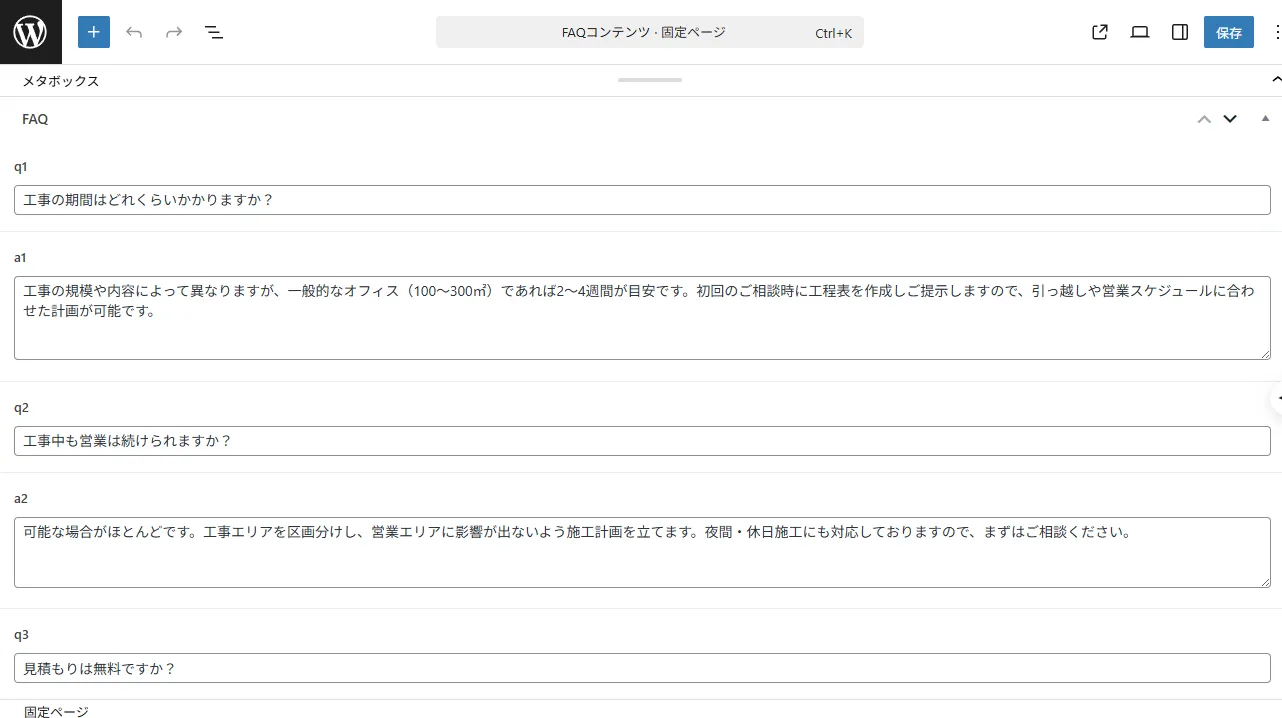Image resolution: width=1282 pixels, height=718 pixels.
Task: Click 固定ページ breadcrumb at the bottom
Action: click(x=56, y=711)
